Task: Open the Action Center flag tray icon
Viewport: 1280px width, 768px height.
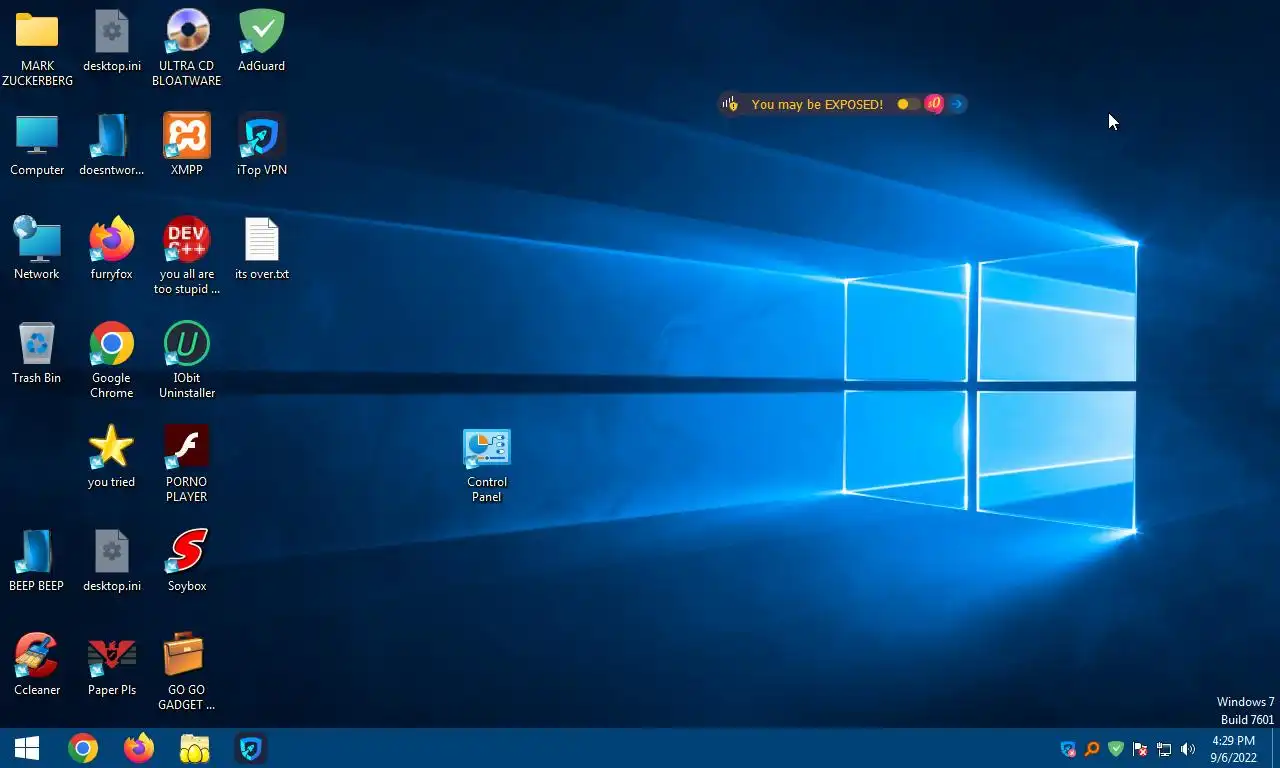Action: pos(1140,749)
